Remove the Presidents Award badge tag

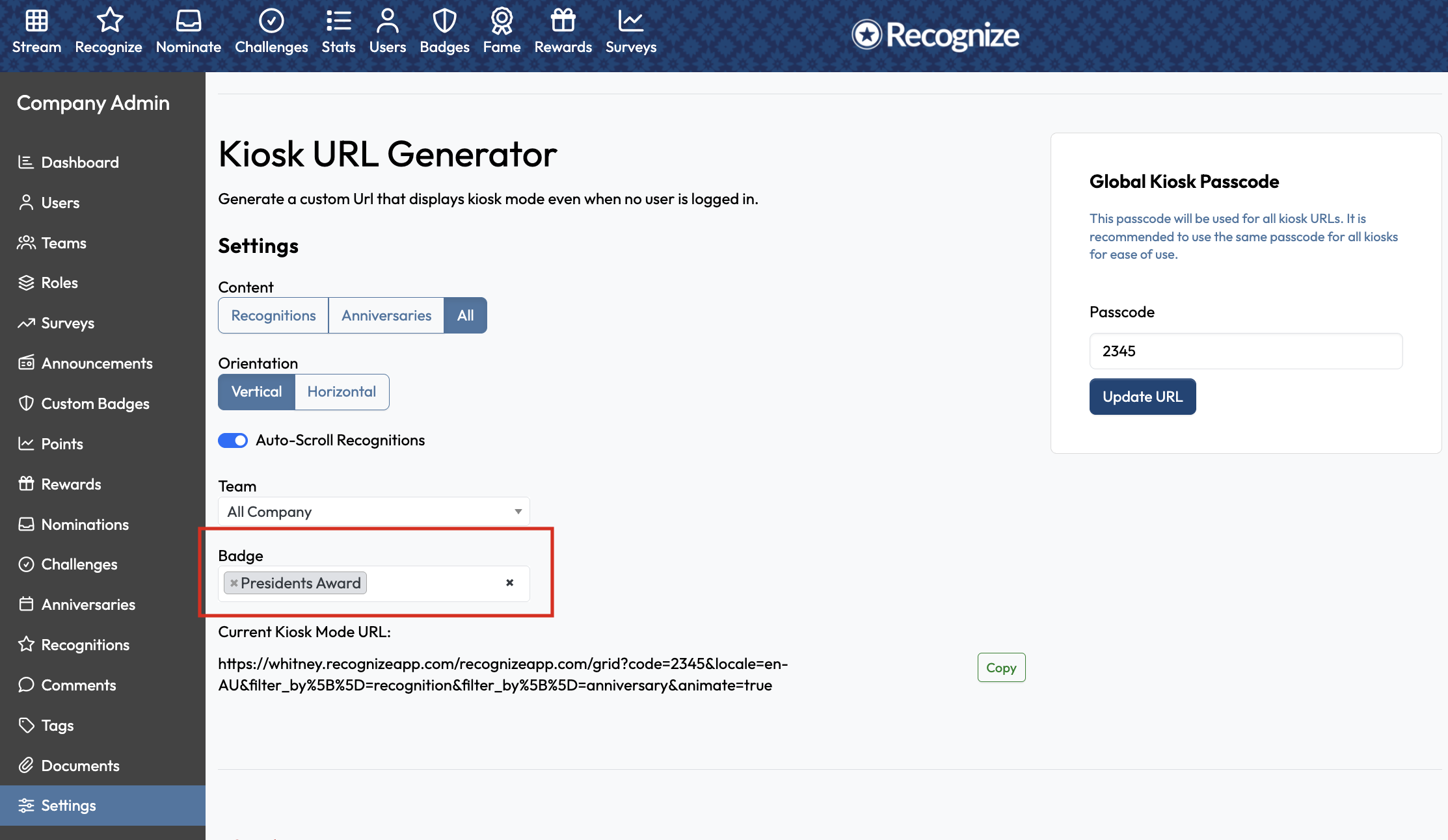(234, 583)
